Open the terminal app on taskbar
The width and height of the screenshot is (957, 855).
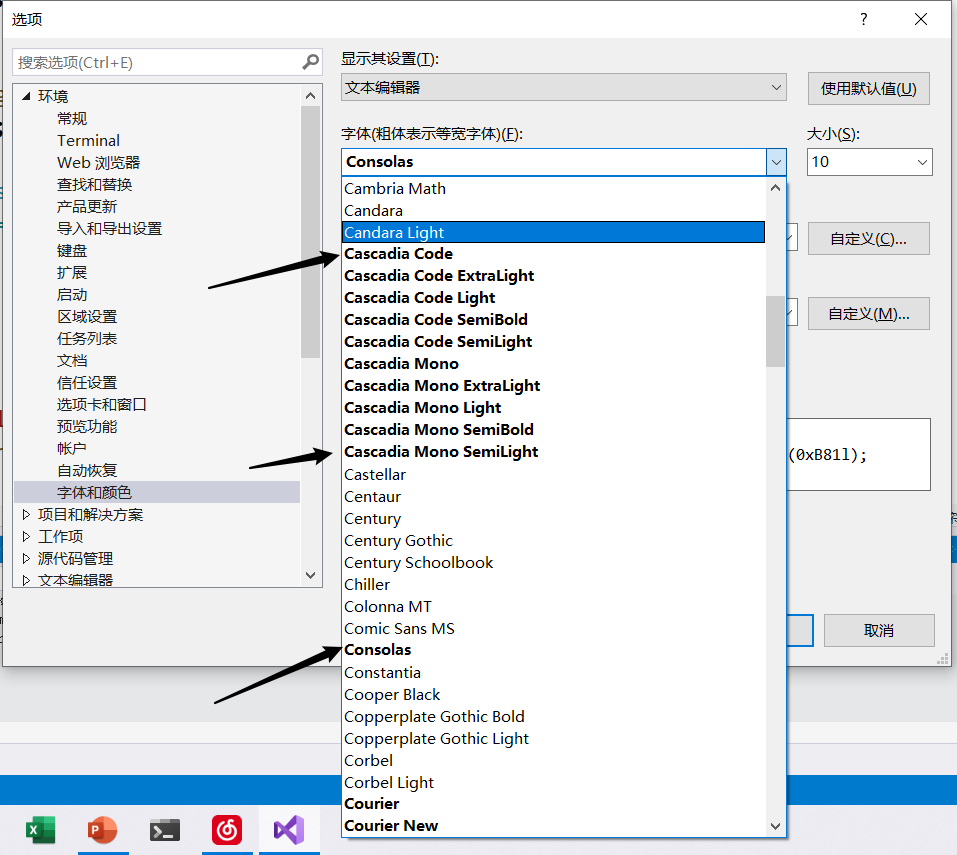165,831
